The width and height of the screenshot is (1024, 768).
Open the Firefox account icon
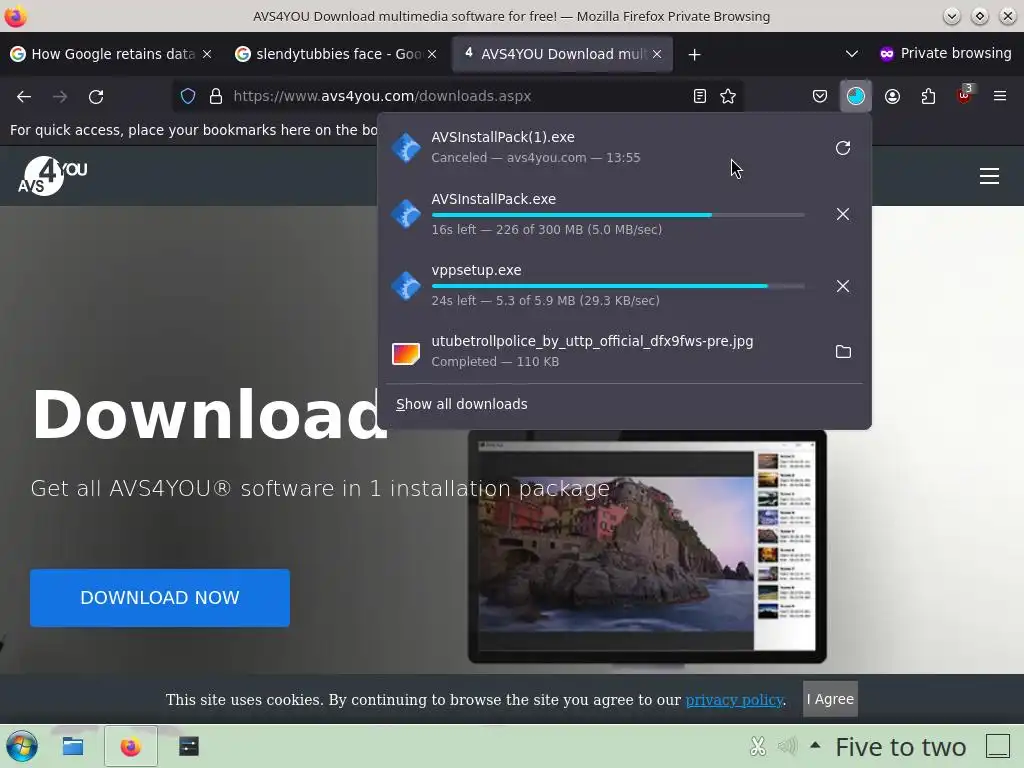892,97
